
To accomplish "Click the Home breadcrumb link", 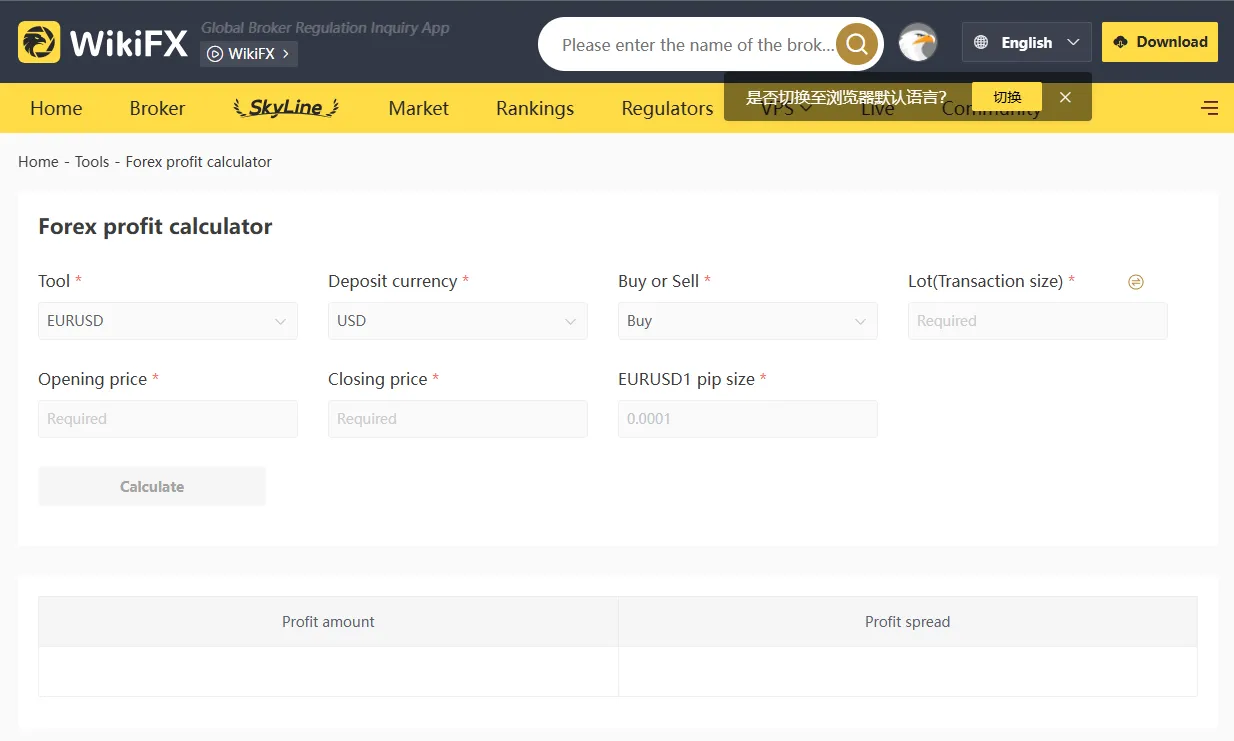I will pyautogui.click(x=38, y=162).
